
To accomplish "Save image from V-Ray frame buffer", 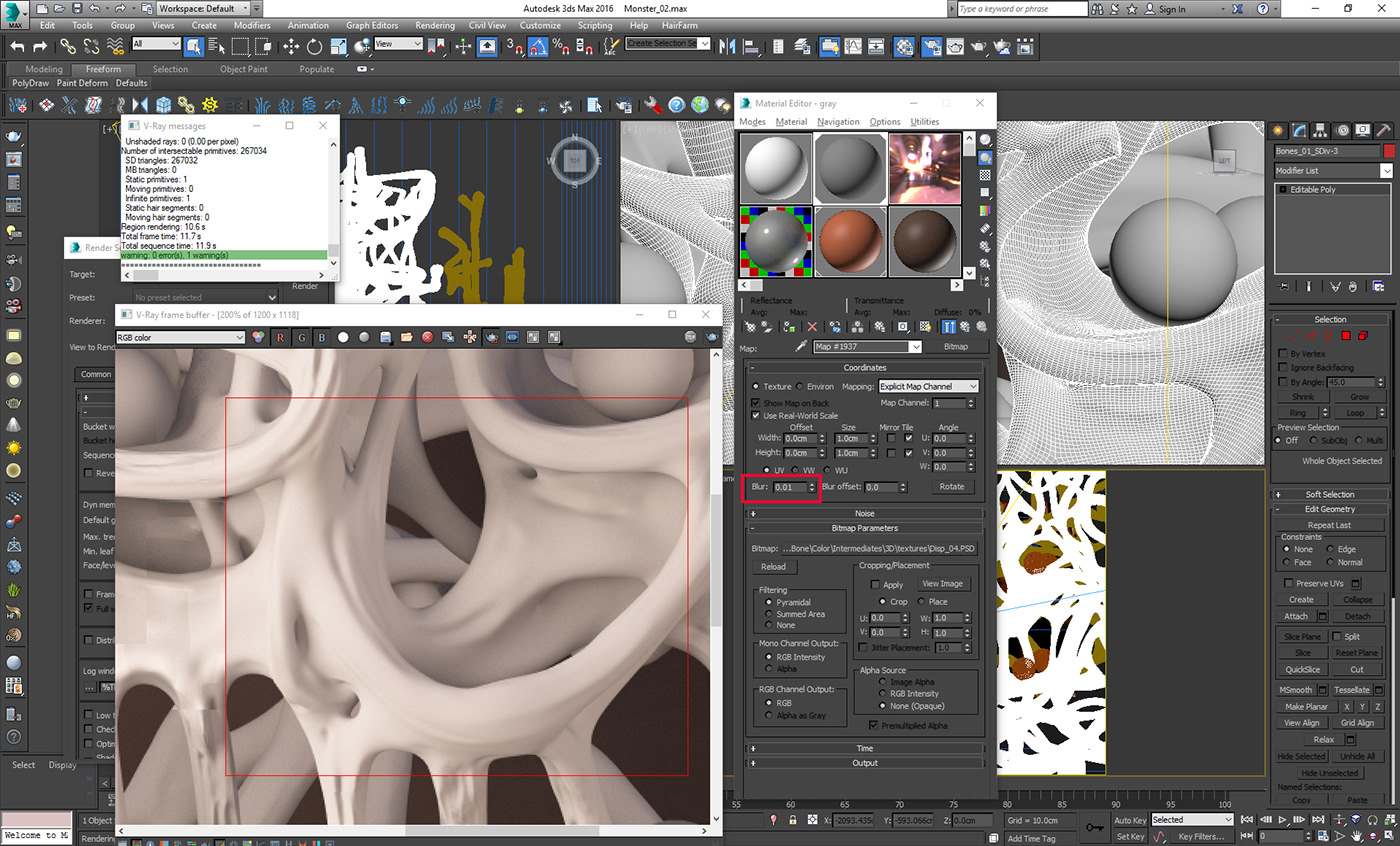I will click(x=385, y=338).
